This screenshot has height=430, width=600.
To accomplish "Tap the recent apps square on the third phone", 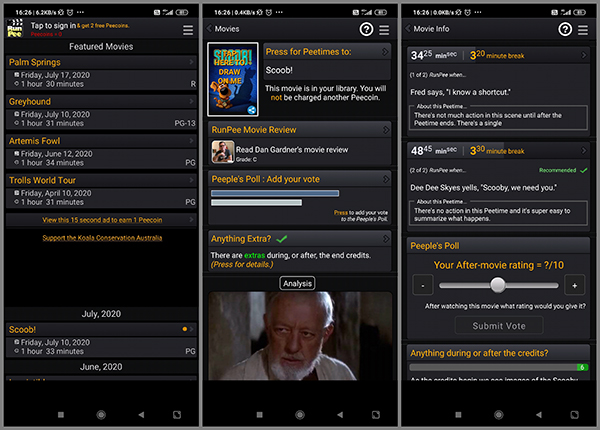I will point(458,415).
